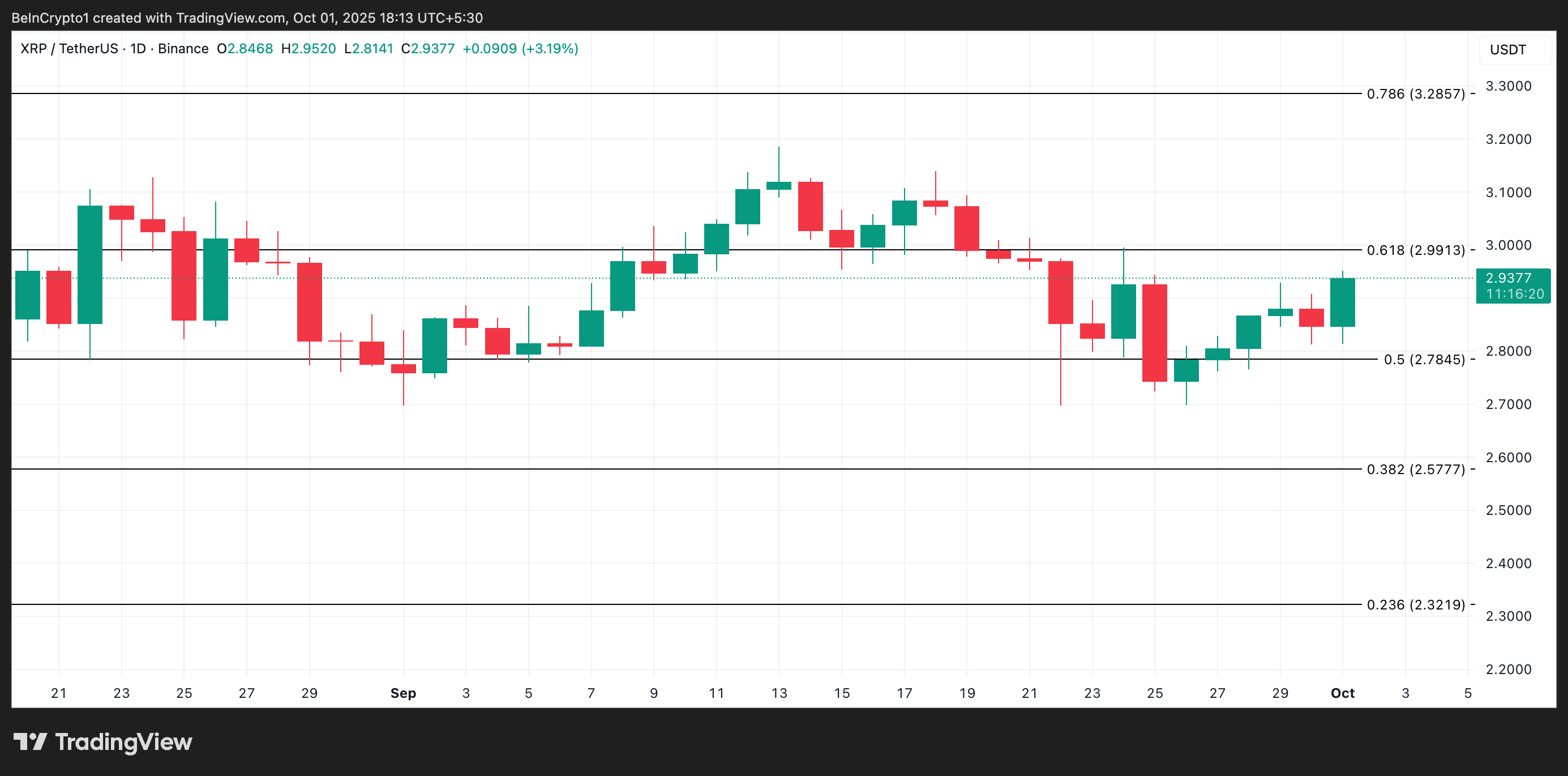Click the USDT currency button
1568x776 pixels.
(x=1514, y=49)
